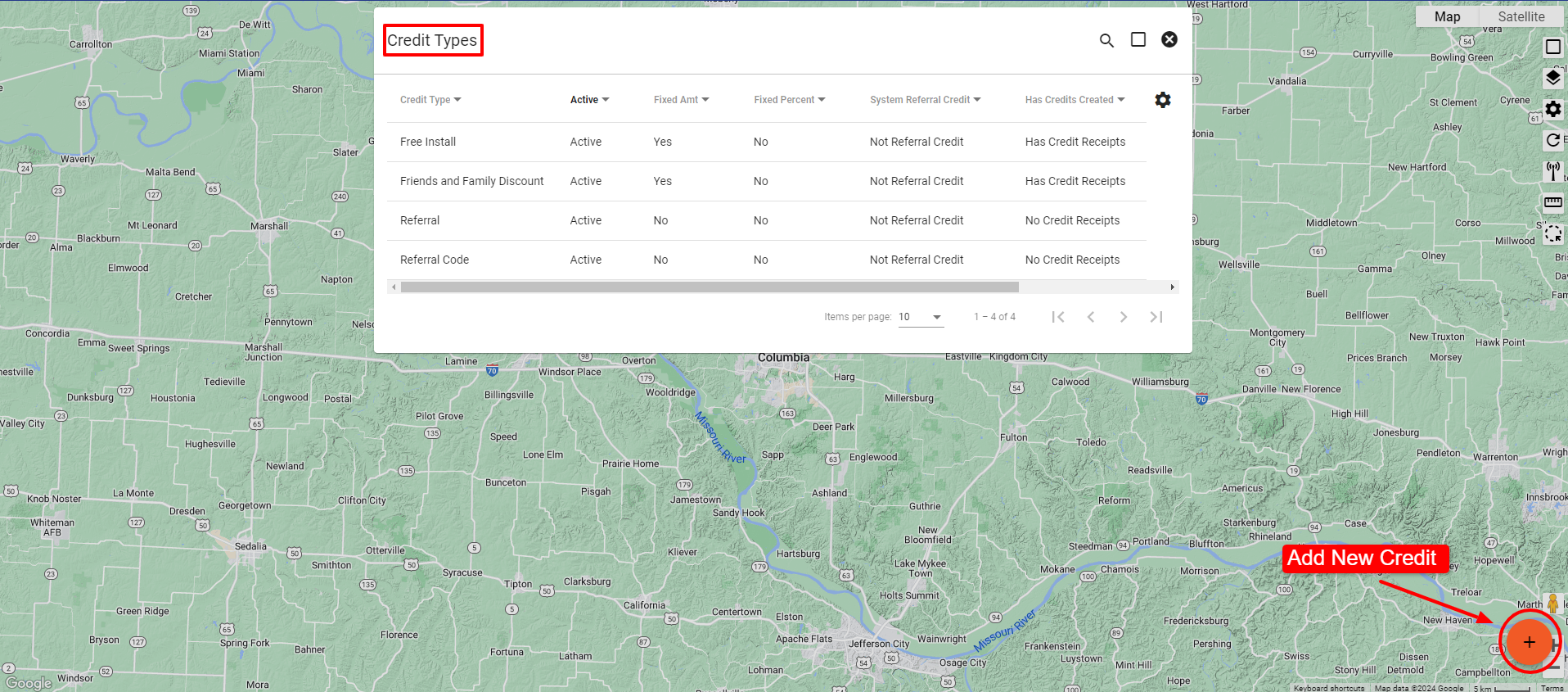The image size is (1568, 692).
Task: Click Map data ©2024 Google attribution
Action: click(1419, 688)
